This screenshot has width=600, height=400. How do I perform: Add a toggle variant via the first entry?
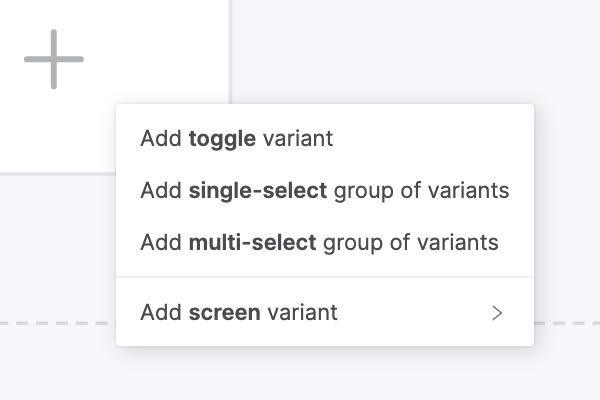tap(237, 139)
